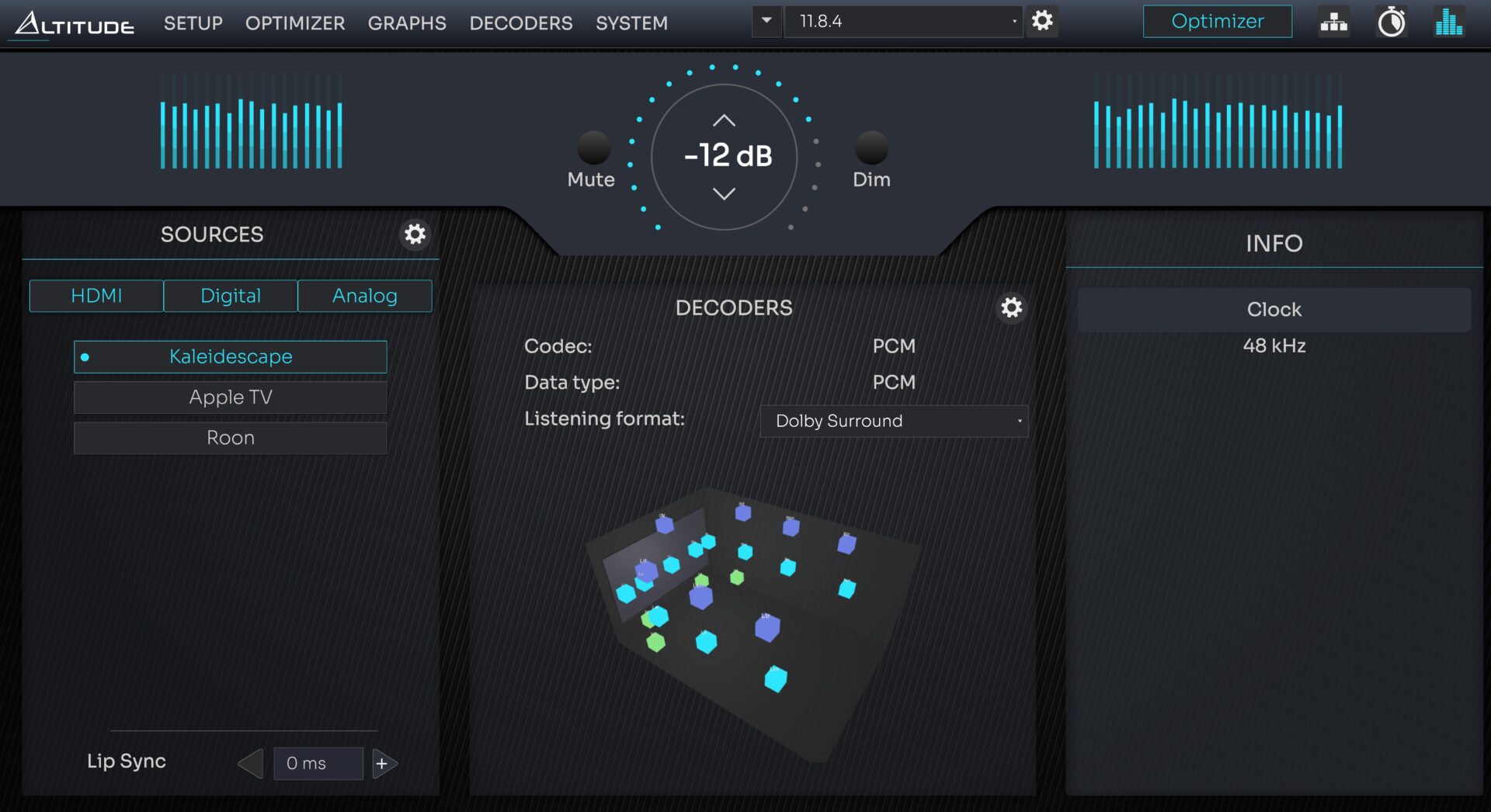
Task: Click the stopwatch timer icon
Action: coord(1391,23)
